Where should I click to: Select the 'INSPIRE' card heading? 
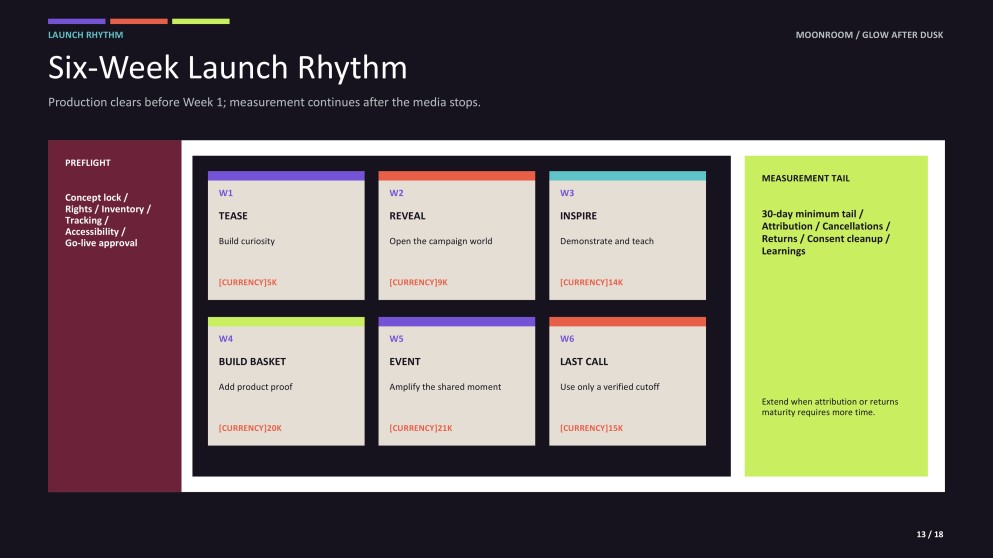[x=578, y=215]
